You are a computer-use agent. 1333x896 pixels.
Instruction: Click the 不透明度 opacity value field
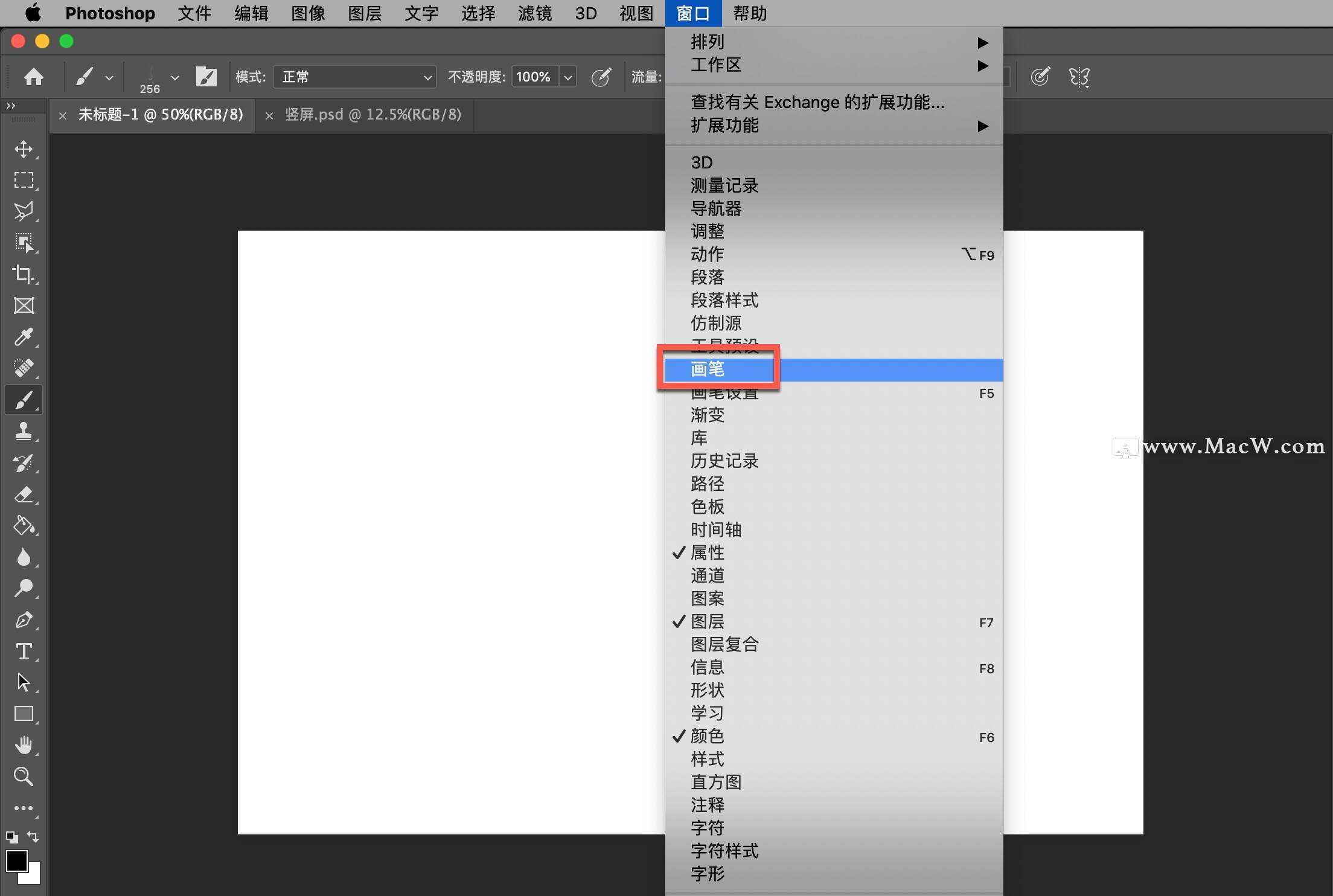point(534,77)
